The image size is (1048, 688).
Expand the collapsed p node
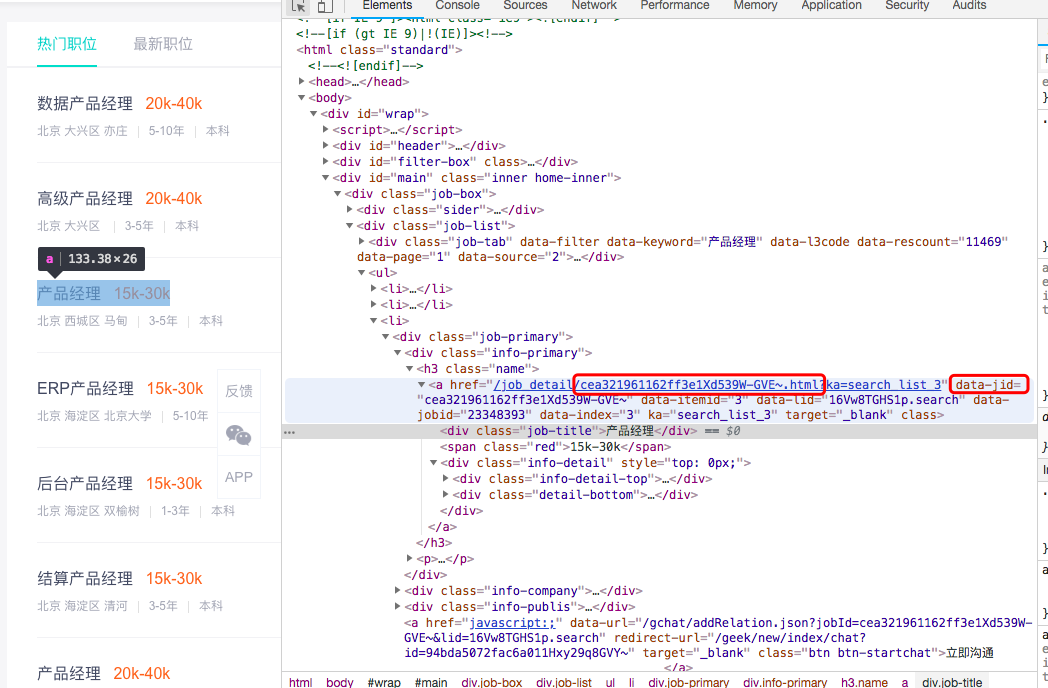(410, 558)
